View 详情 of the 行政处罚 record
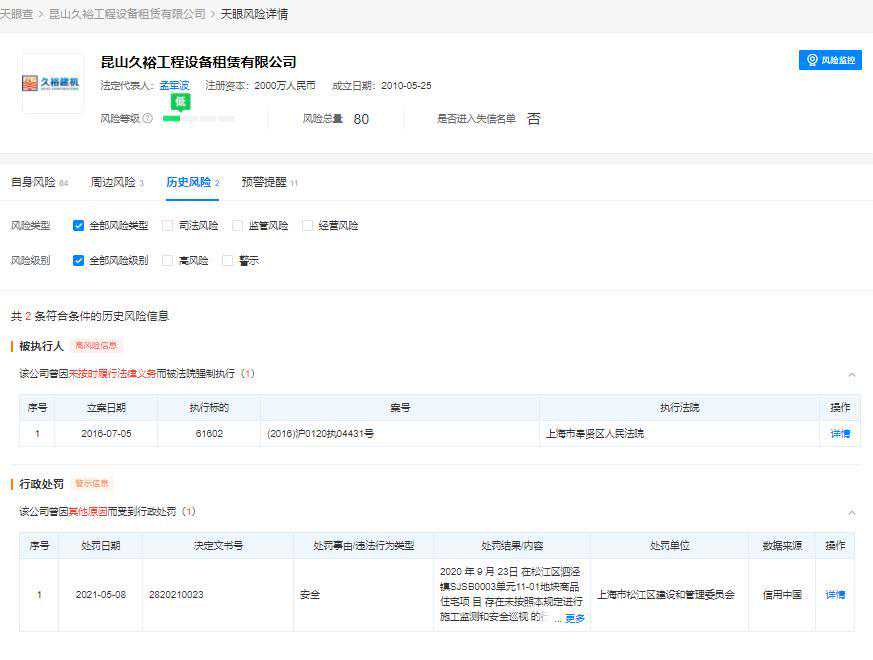 point(835,595)
